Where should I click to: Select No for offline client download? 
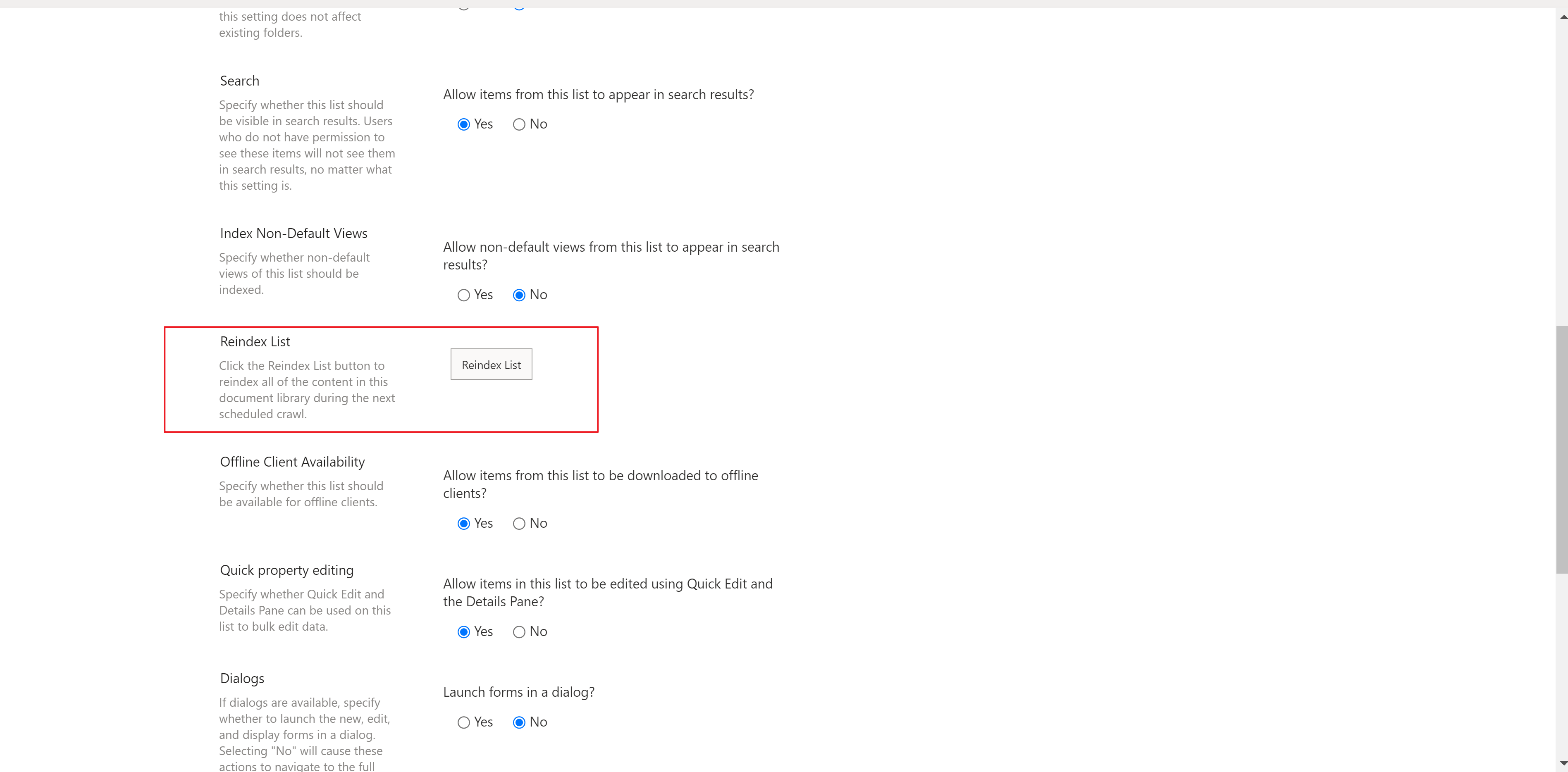pyautogui.click(x=519, y=524)
